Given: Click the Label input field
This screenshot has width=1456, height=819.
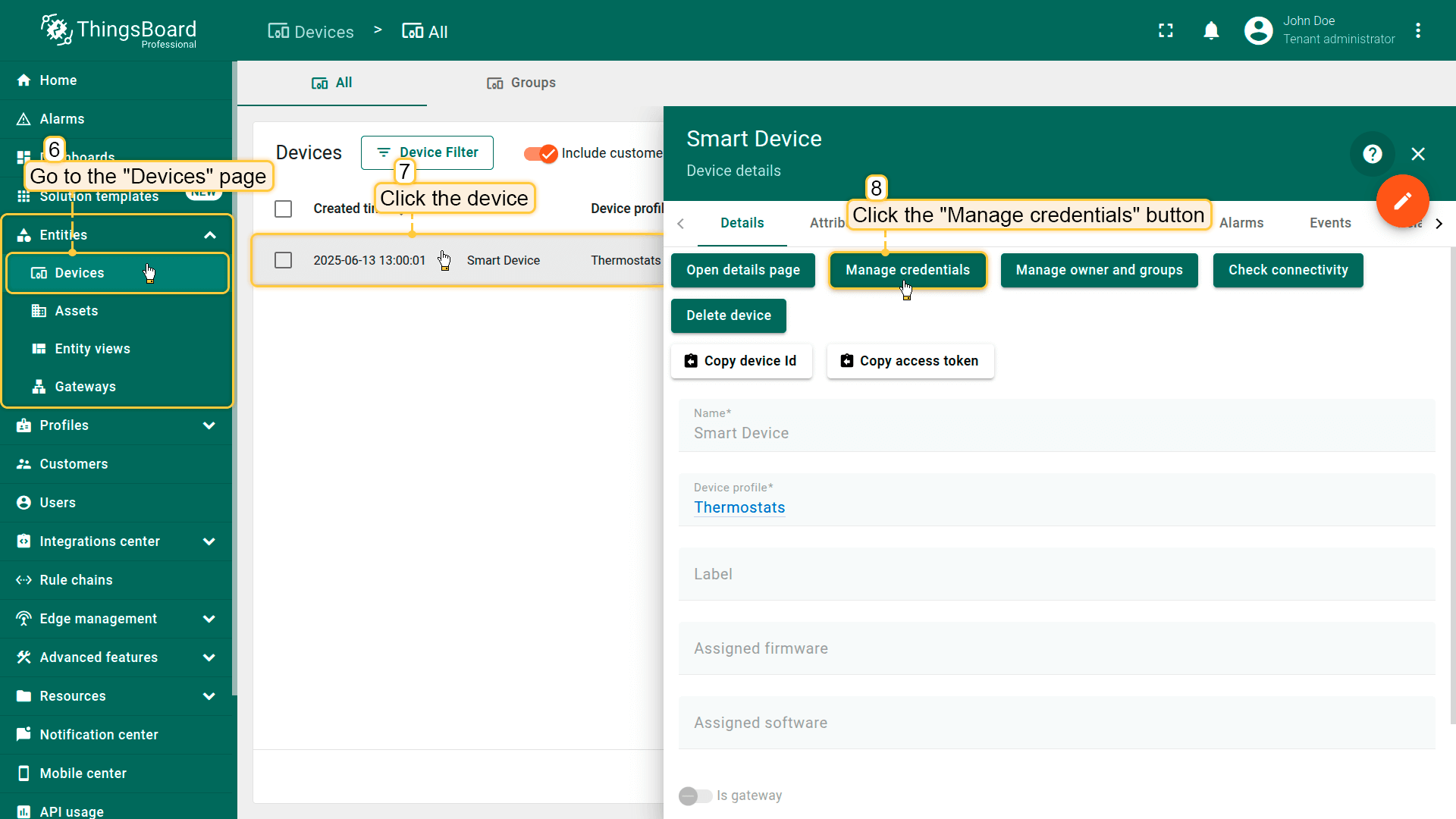Looking at the screenshot, I should [1056, 574].
